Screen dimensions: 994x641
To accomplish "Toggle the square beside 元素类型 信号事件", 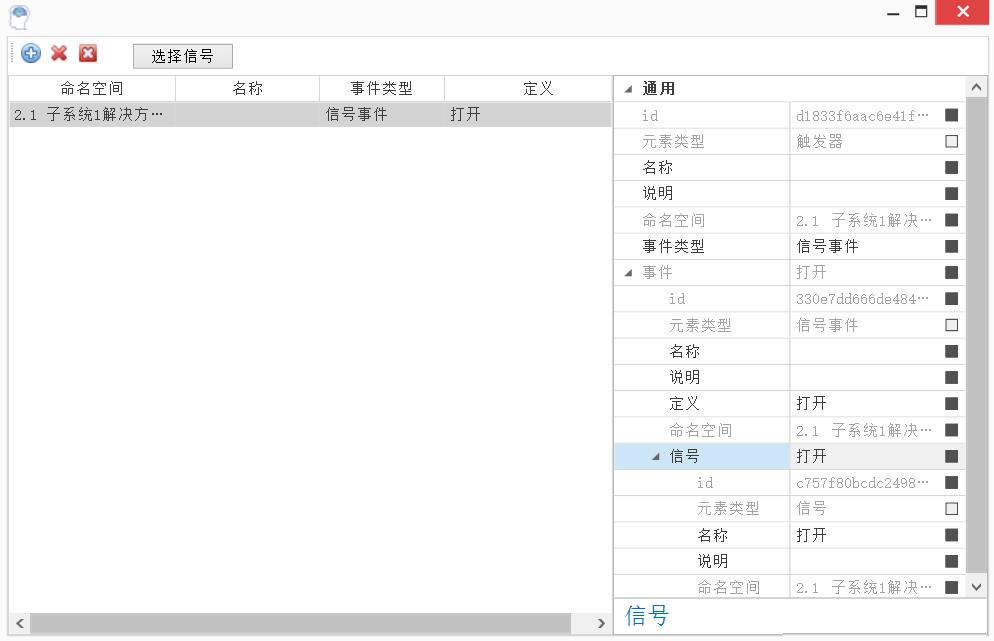I will click(x=952, y=325).
